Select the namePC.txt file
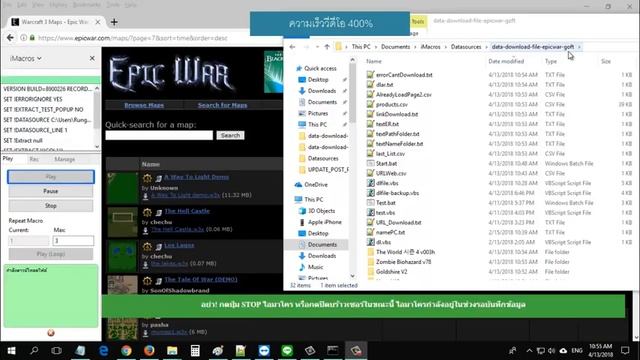The width and height of the screenshot is (640, 360). [x=390, y=232]
